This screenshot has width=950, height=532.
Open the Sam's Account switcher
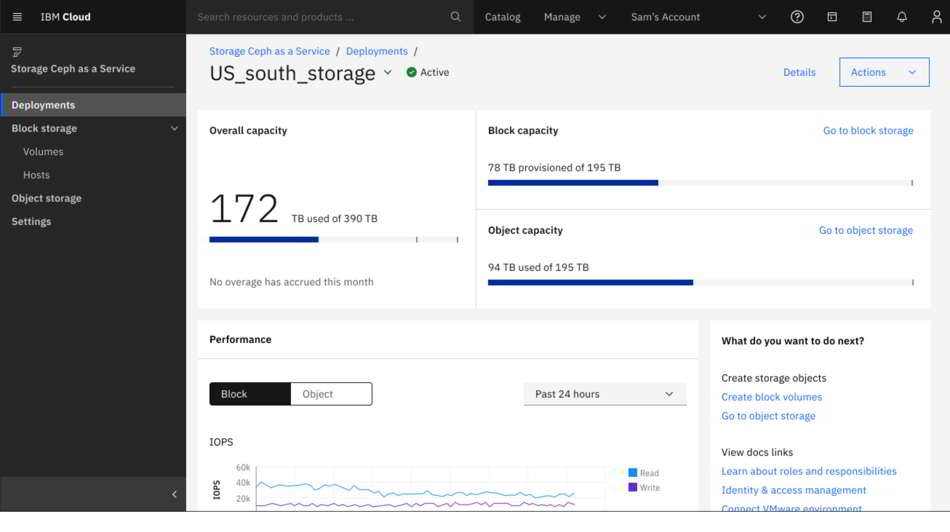699,17
